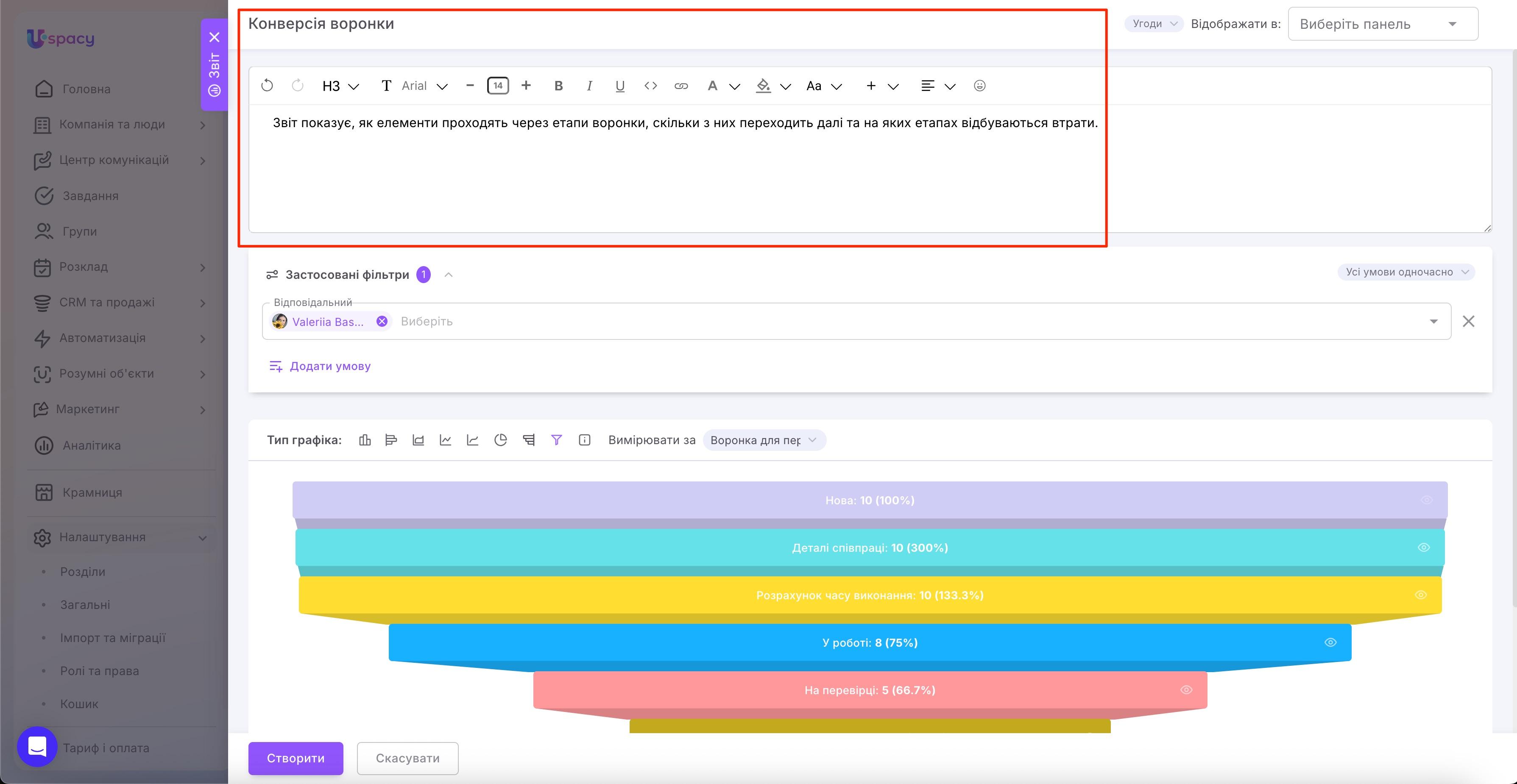The width and height of the screenshot is (1517, 784).
Task: Open the H3 heading style dropdown
Action: tap(340, 86)
